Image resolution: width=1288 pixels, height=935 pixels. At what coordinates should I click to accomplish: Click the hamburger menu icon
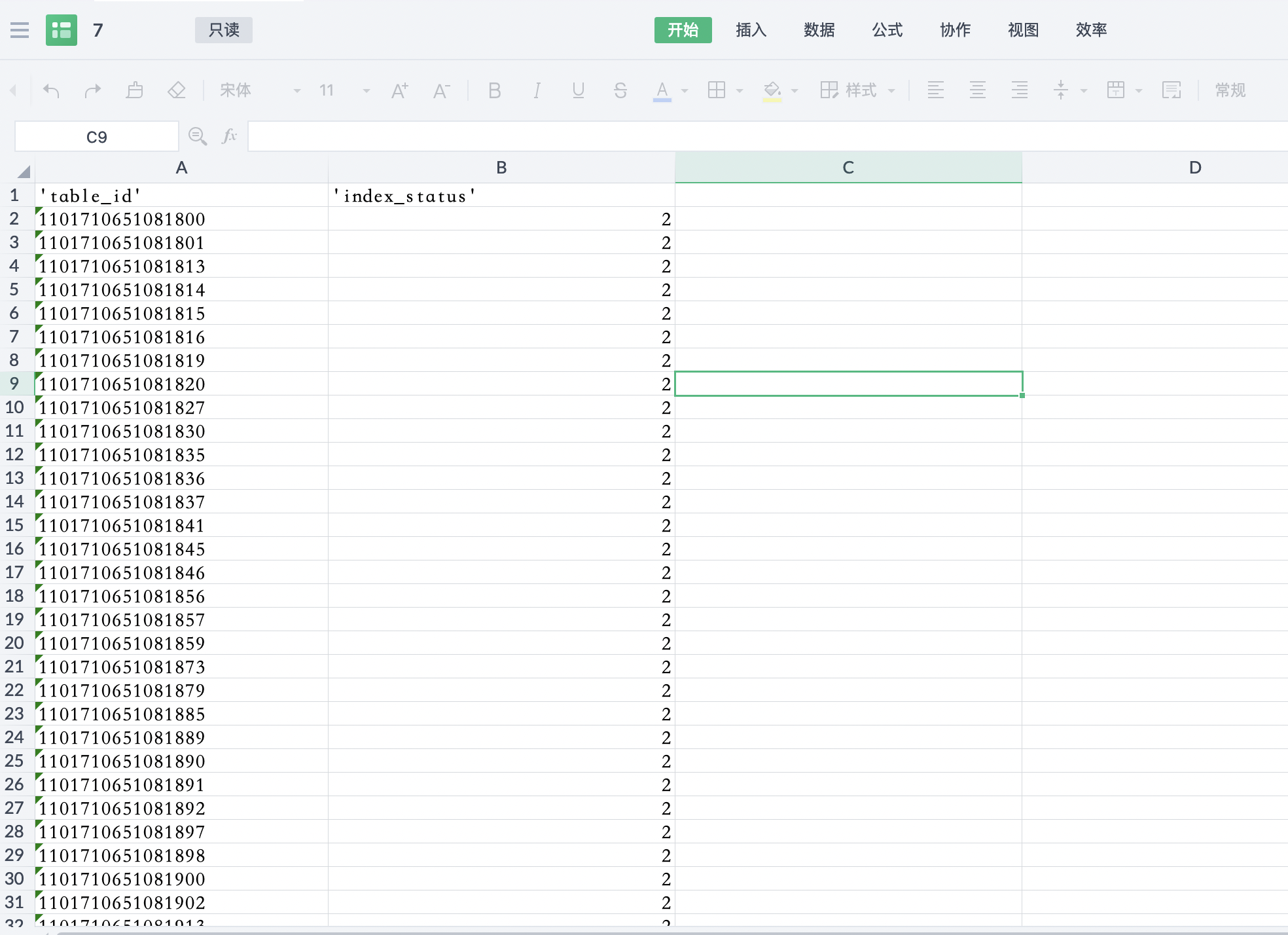pos(20,30)
